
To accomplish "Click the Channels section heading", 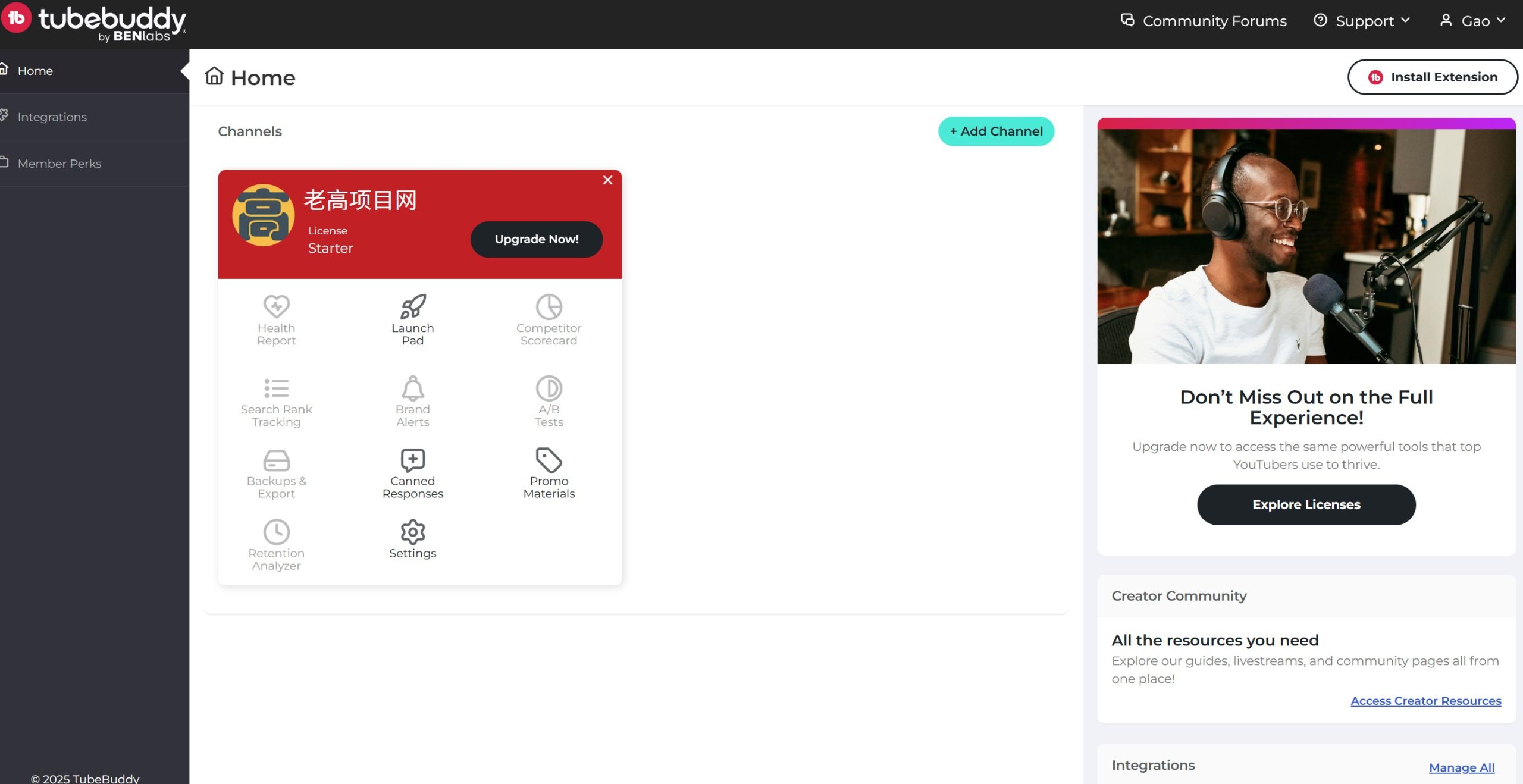I will [249, 131].
